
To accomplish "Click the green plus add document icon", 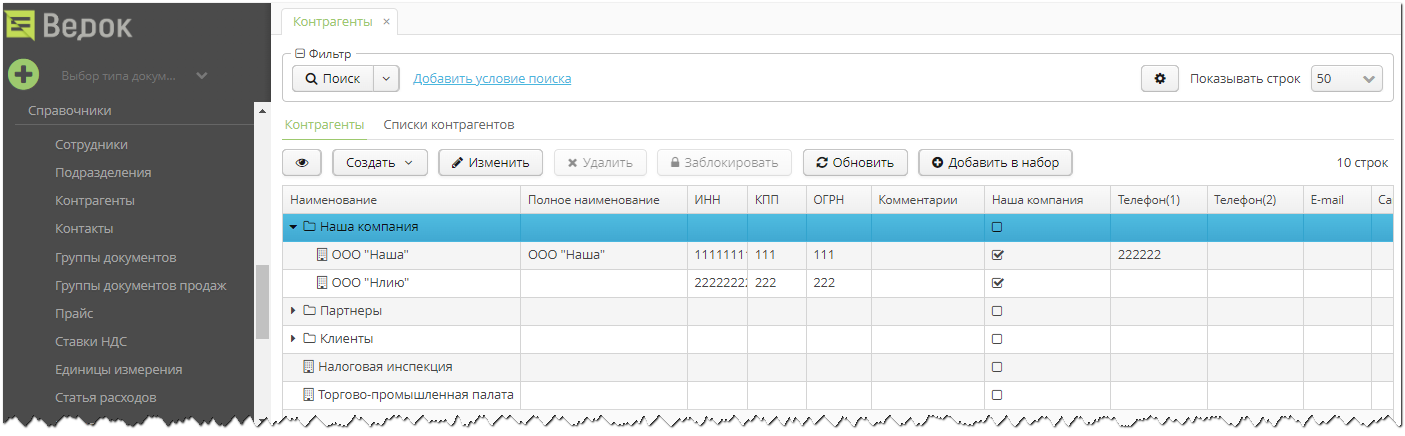I will pos(23,74).
